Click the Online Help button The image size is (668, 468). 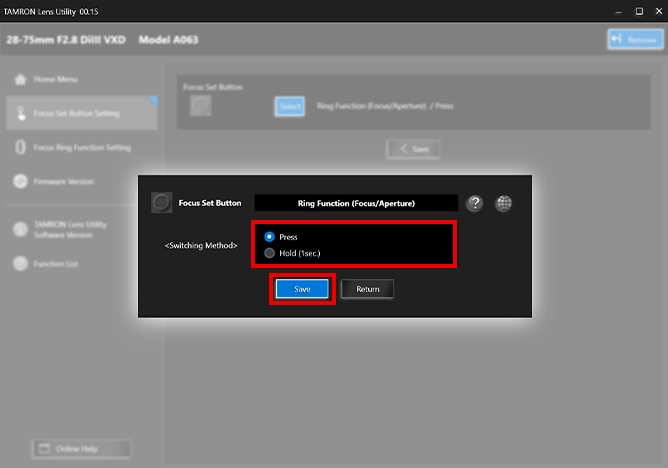pyautogui.click(x=81, y=448)
